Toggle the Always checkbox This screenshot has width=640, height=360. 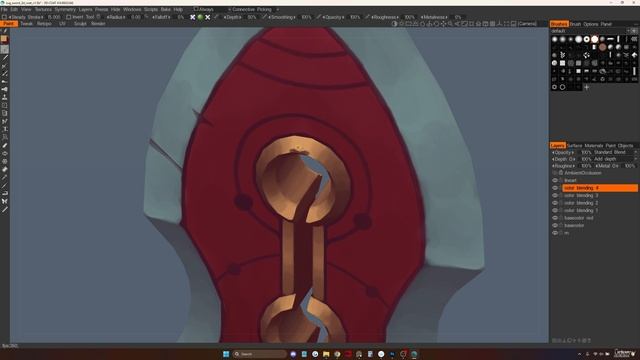click(x=196, y=9)
